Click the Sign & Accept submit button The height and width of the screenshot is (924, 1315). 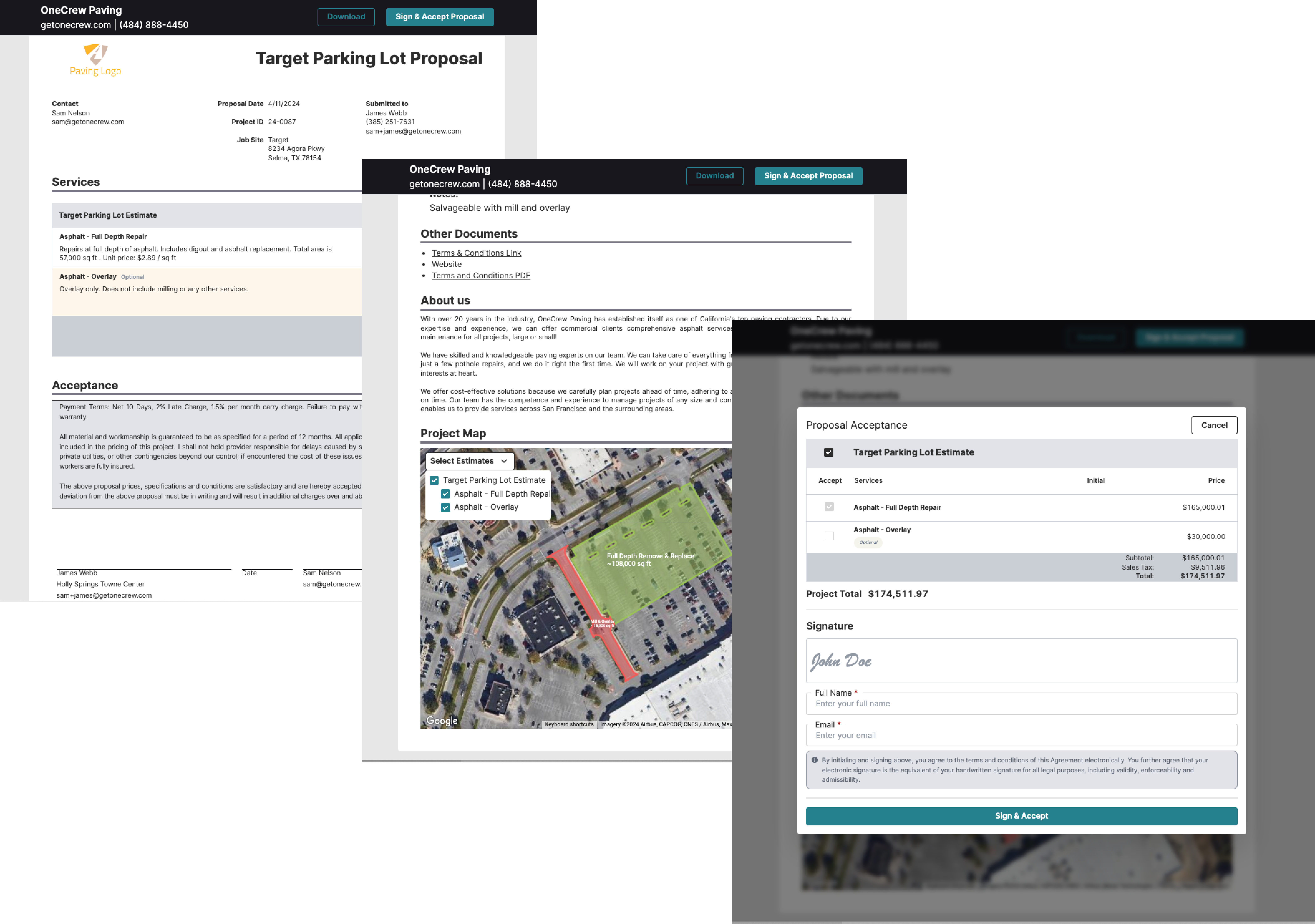[x=1021, y=816]
